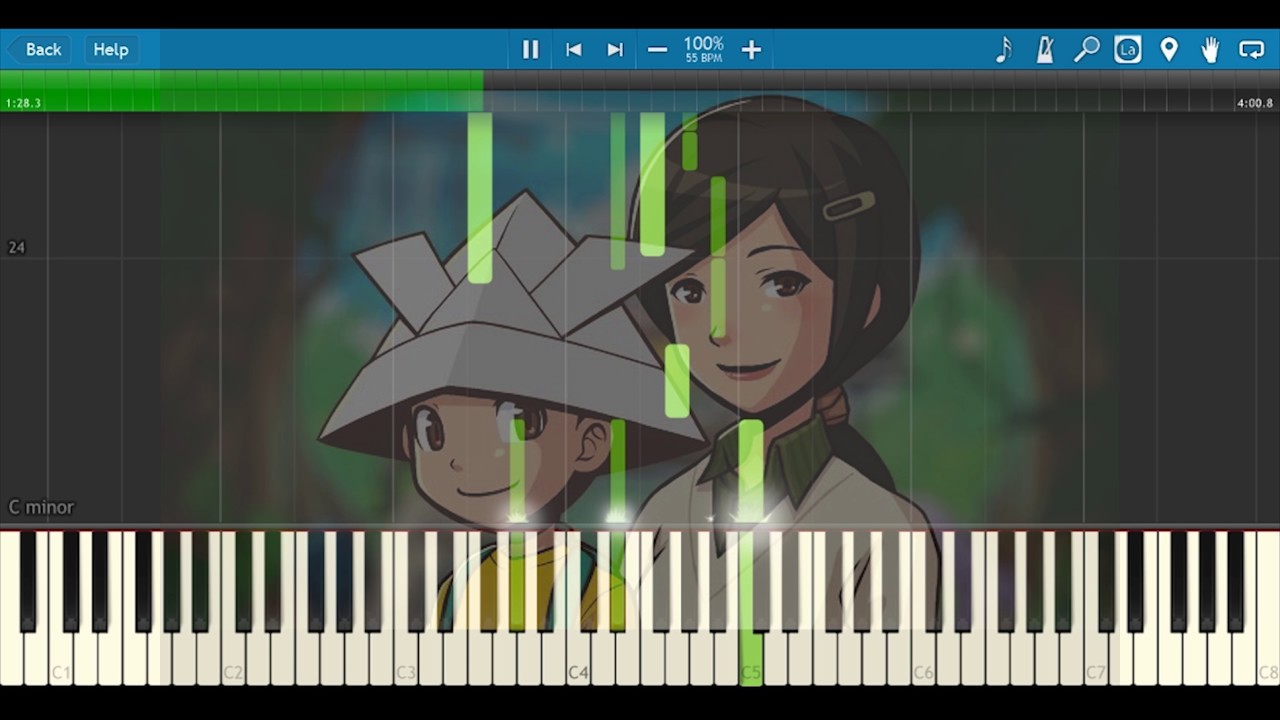Open the magnifier zoom tool
Image resolution: width=1280 pixels, height=720 pixels.
click(x=1086, y=49)
